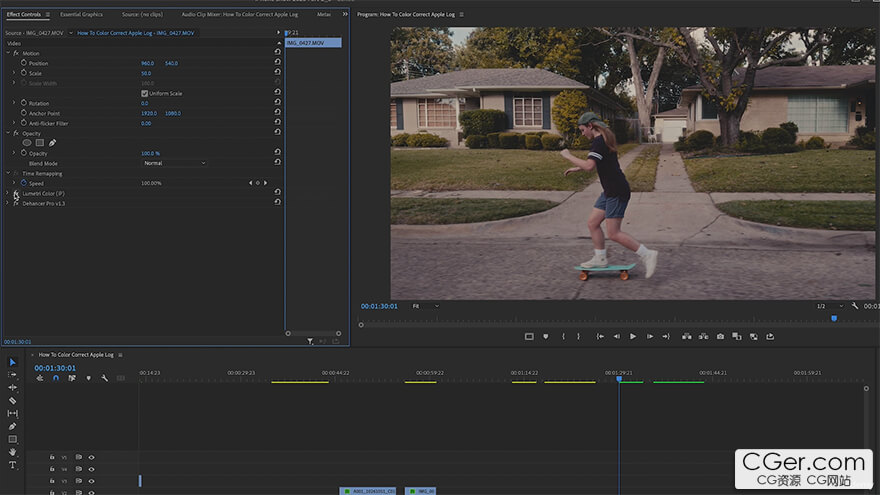Toggle the Opacity effect fx switch
The width and height of the screenshot is (880, 495).
(x=16, y=134)
